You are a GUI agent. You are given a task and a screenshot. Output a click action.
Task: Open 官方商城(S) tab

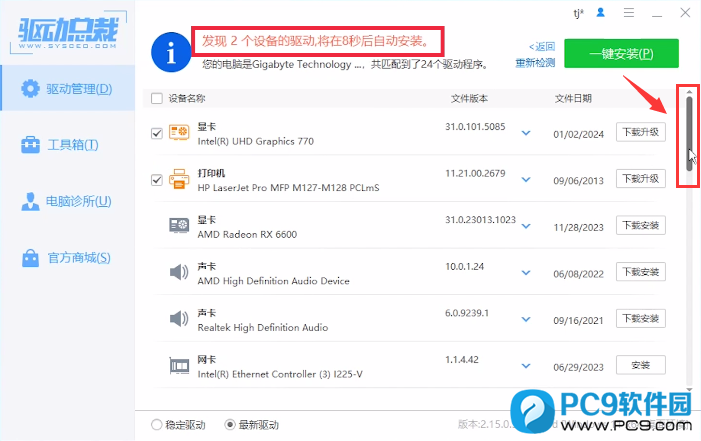(68, 258)
